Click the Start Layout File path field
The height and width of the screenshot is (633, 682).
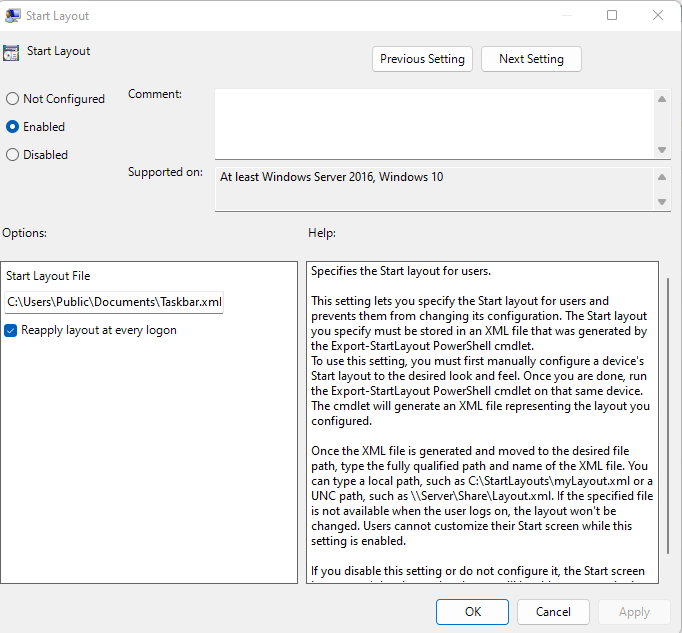click(x=114, y=302)
